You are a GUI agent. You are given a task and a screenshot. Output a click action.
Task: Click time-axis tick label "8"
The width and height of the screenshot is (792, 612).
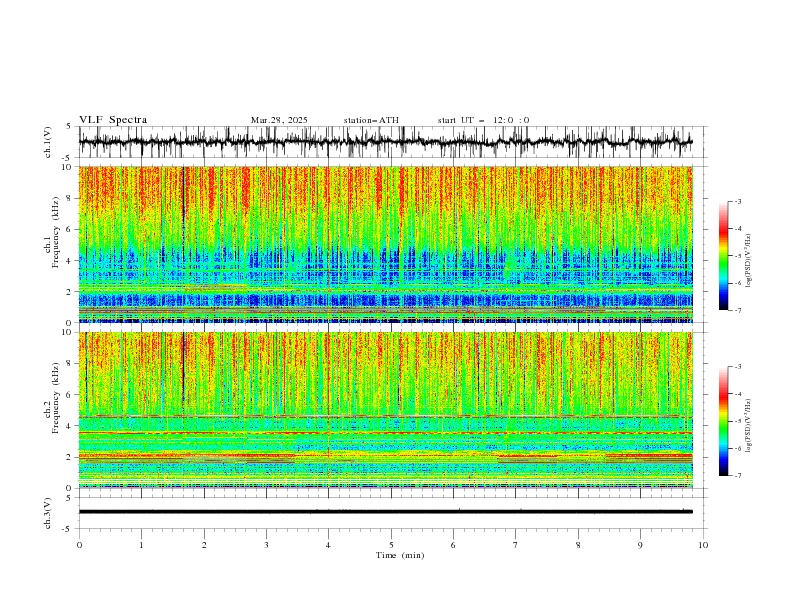pos(578,545)
